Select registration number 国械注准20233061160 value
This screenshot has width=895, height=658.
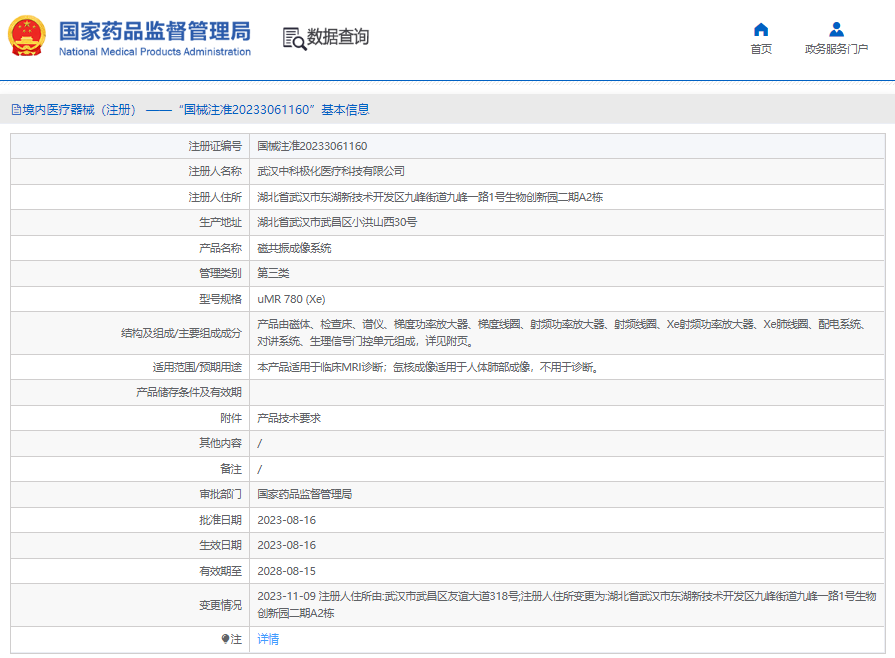[x=312, y=146]
